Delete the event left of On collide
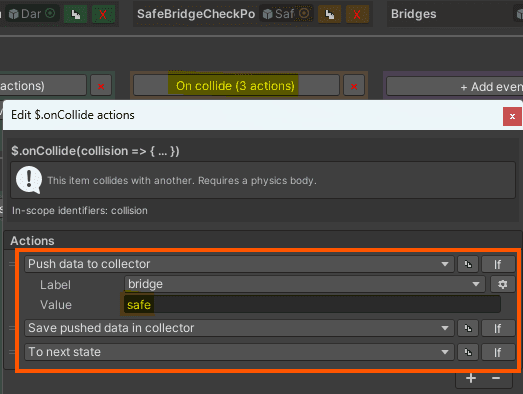 pos(101,86)
